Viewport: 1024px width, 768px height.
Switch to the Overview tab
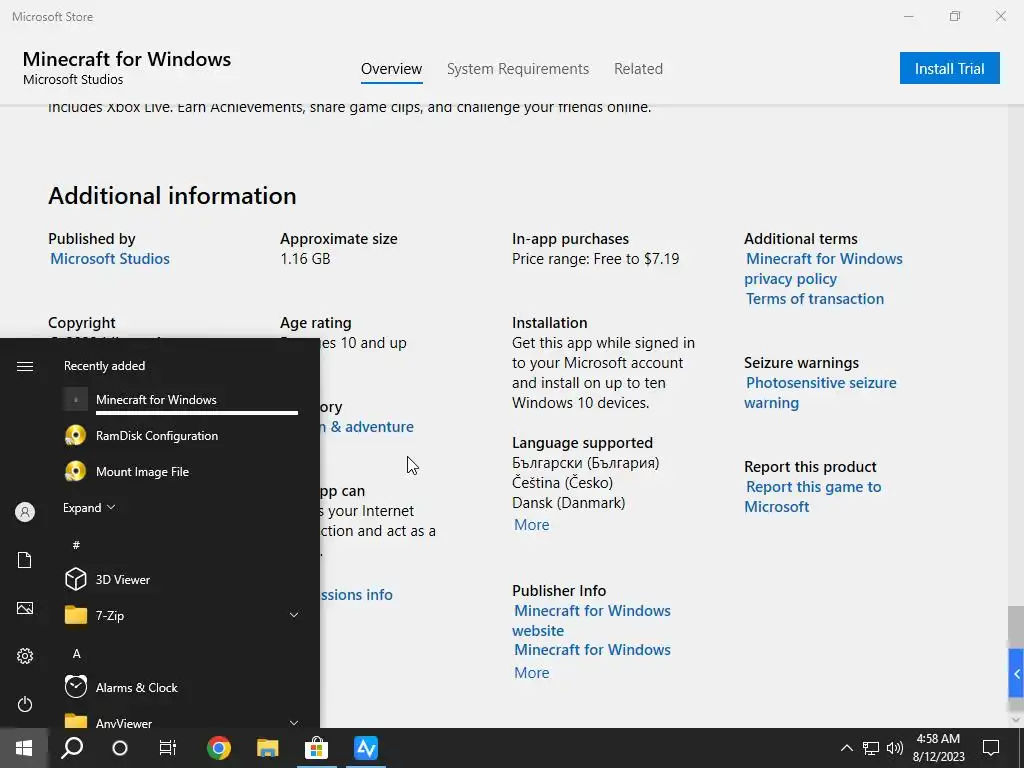point(392,69)
